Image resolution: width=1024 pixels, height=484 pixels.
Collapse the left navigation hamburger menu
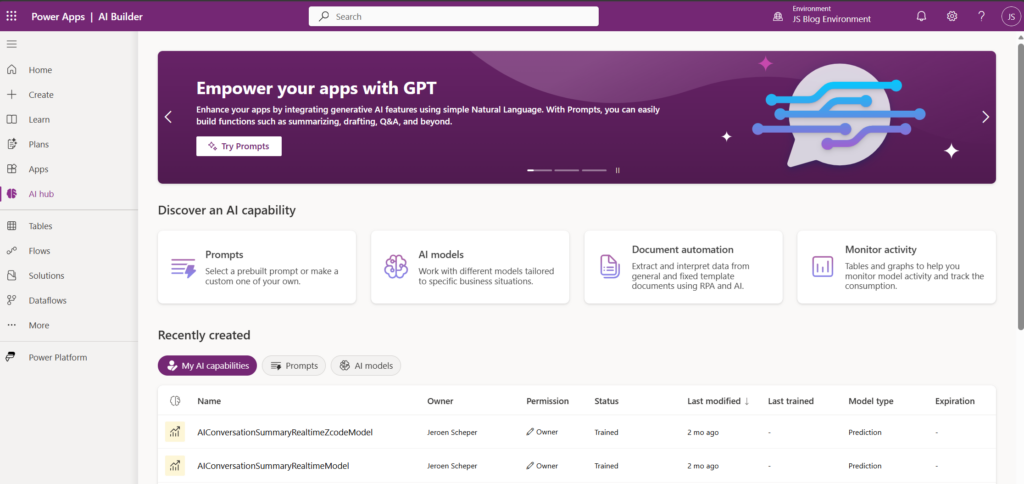pos(12,44)
